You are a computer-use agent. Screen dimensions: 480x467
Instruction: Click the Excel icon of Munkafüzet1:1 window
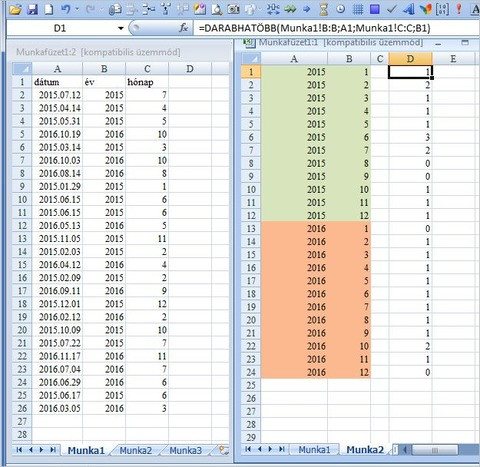click(x=249, y=43)
